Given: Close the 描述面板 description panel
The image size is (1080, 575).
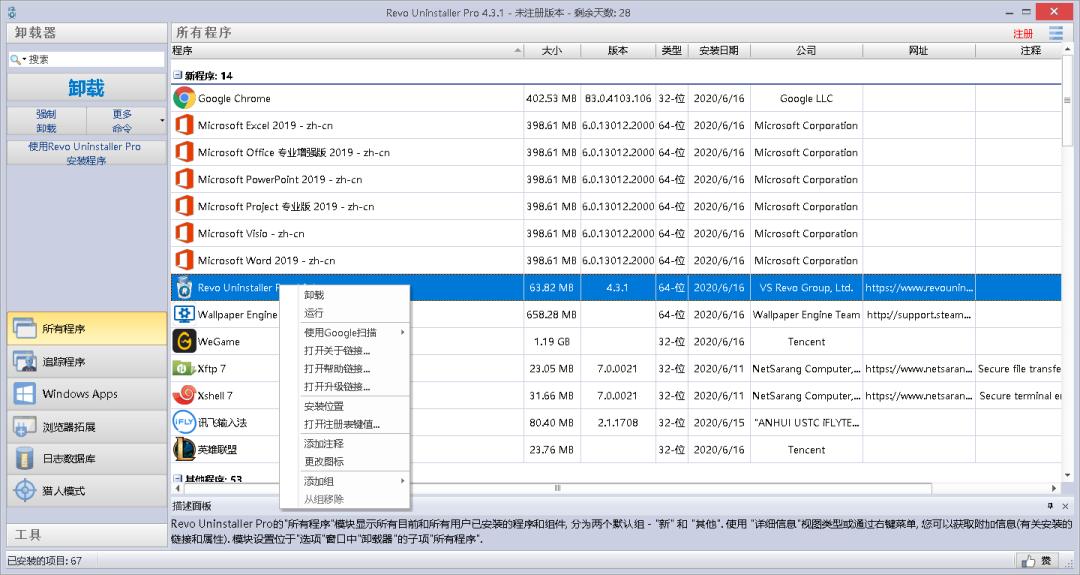Looking at the screenshot, I should 1065,505.
